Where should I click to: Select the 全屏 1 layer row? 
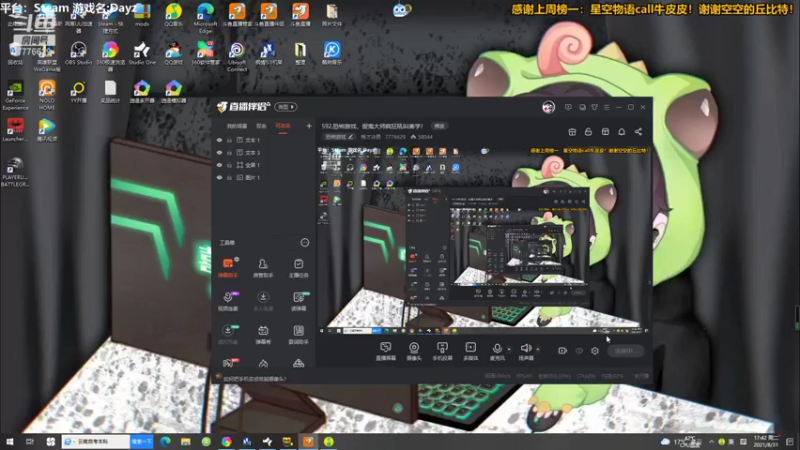point(264,165)
